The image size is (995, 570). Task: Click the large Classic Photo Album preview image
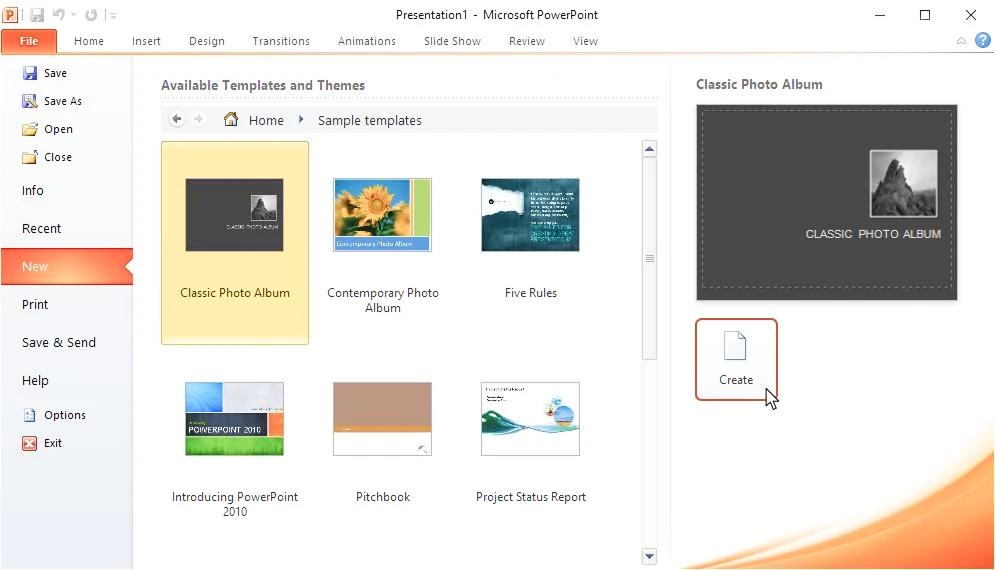pos(826,202)
